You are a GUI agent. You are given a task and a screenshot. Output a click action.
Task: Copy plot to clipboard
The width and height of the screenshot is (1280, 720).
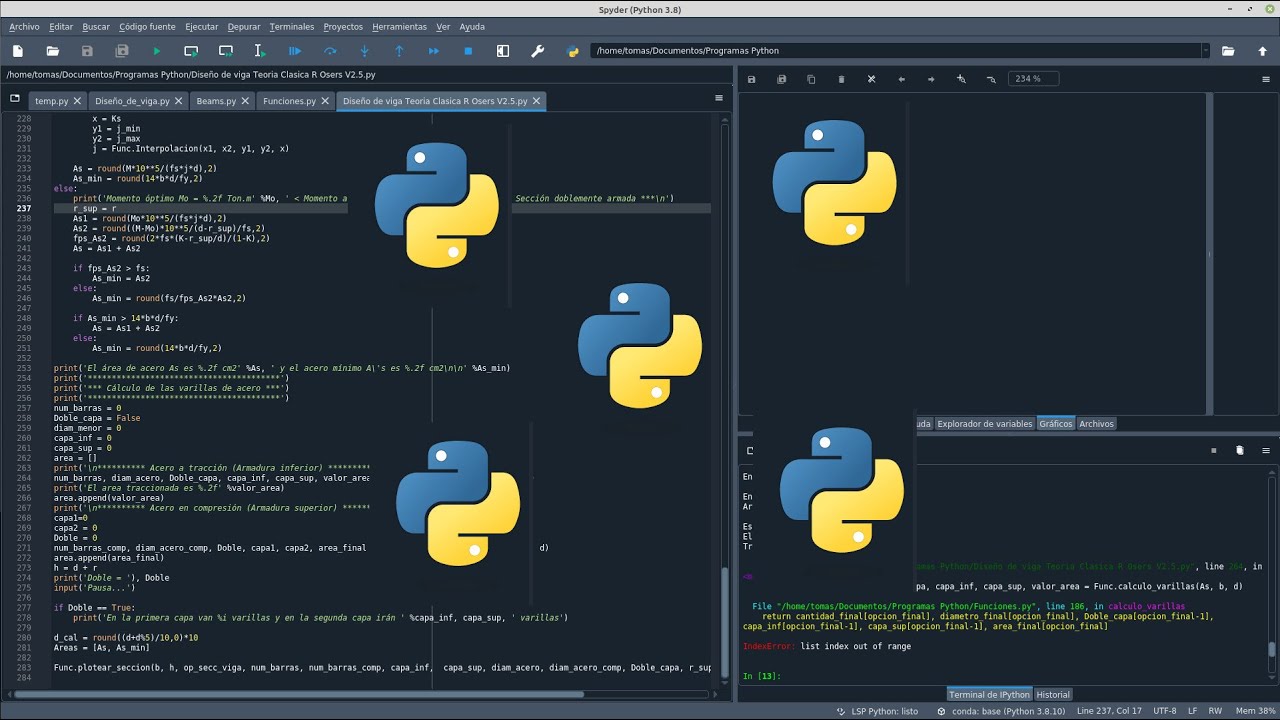(x=811, y=79)
